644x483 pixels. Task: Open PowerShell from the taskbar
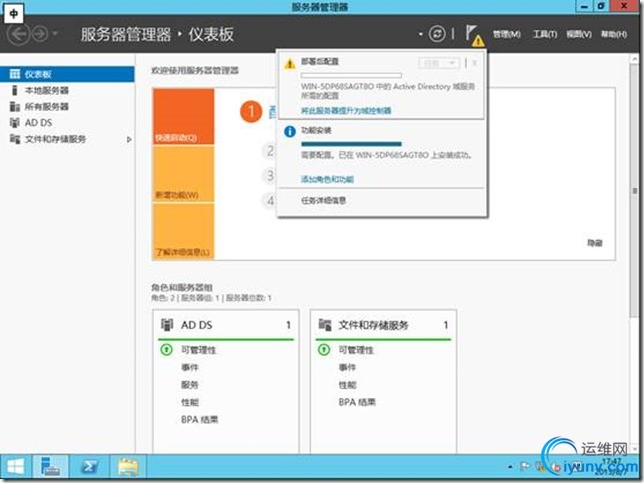point(90,467)
